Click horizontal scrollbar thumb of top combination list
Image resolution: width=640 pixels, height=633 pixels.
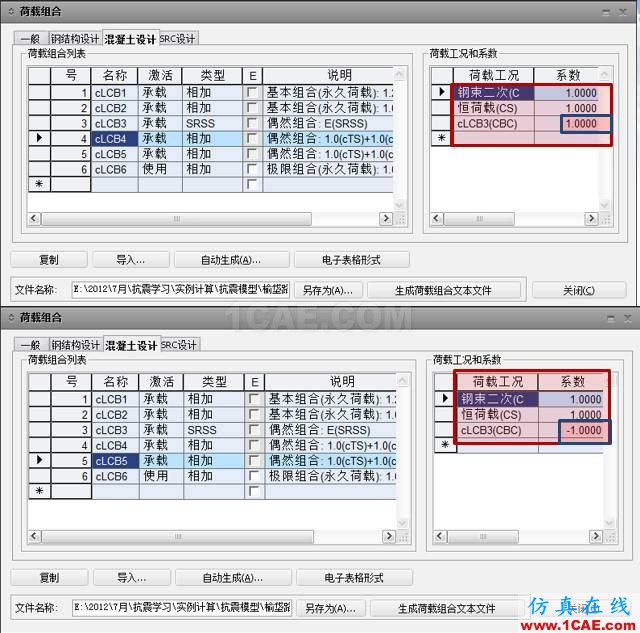(177, 219)
